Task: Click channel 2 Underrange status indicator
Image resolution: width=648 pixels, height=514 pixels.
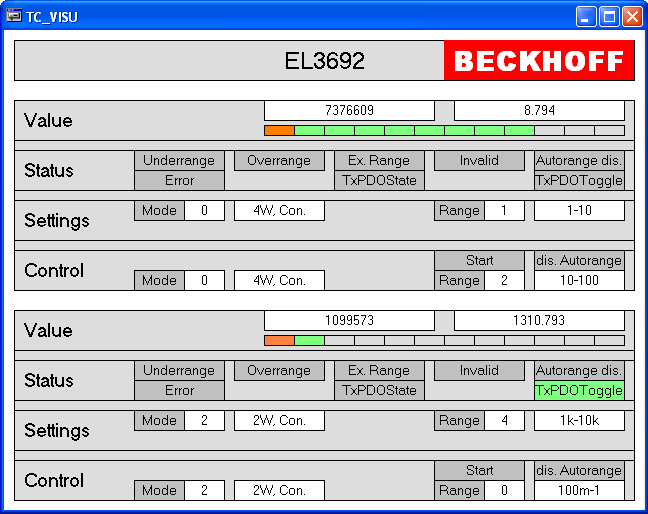Action: click(179, 370)
